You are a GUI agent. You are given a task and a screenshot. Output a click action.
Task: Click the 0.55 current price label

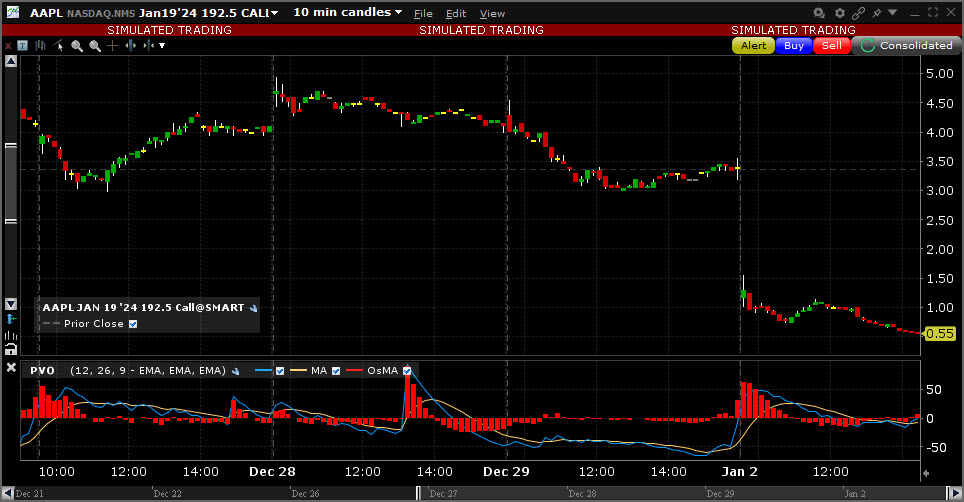(x=939, y=334)
